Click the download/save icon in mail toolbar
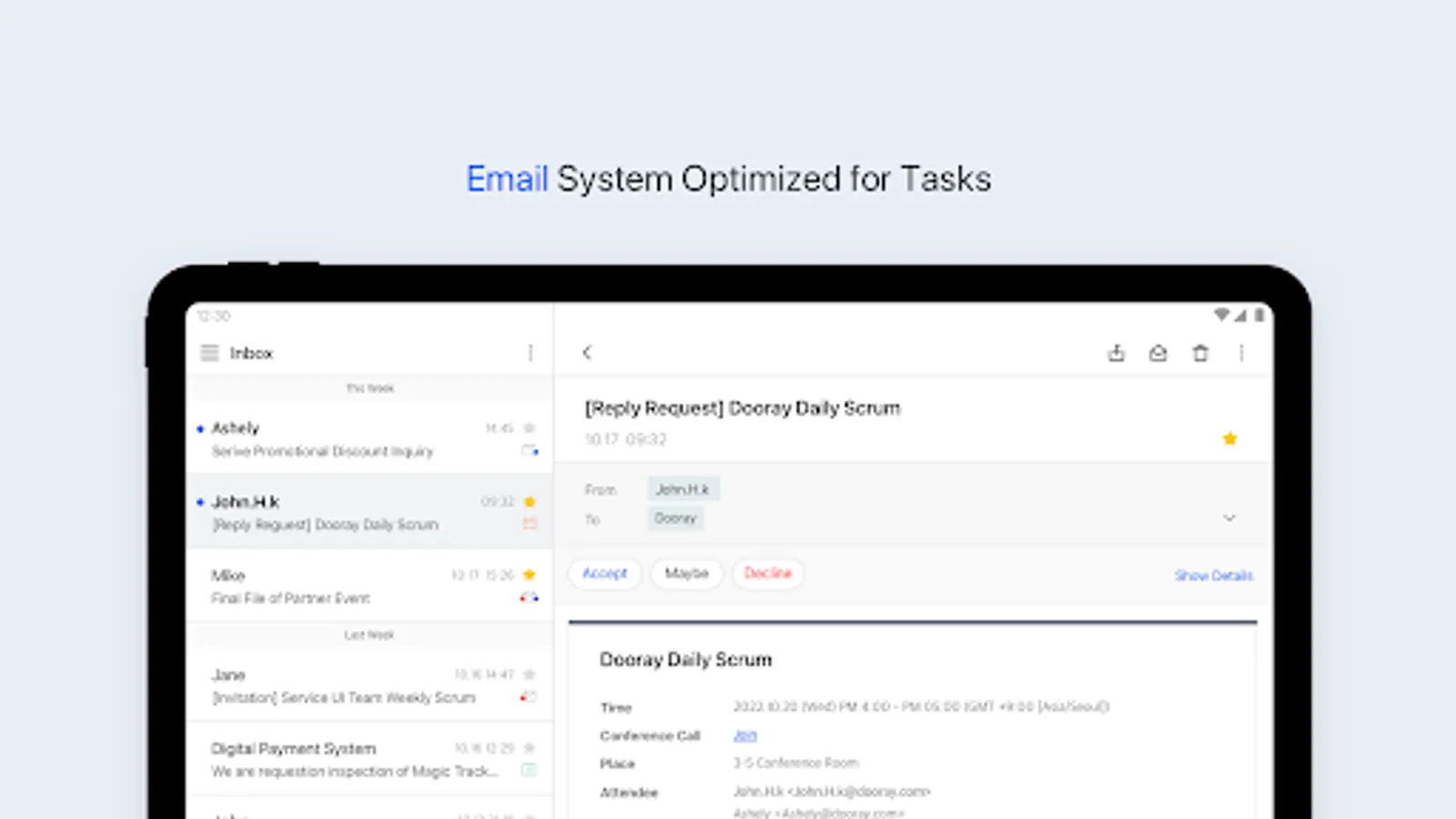This screenshot has height=819, width=1456. point(1116,353)
